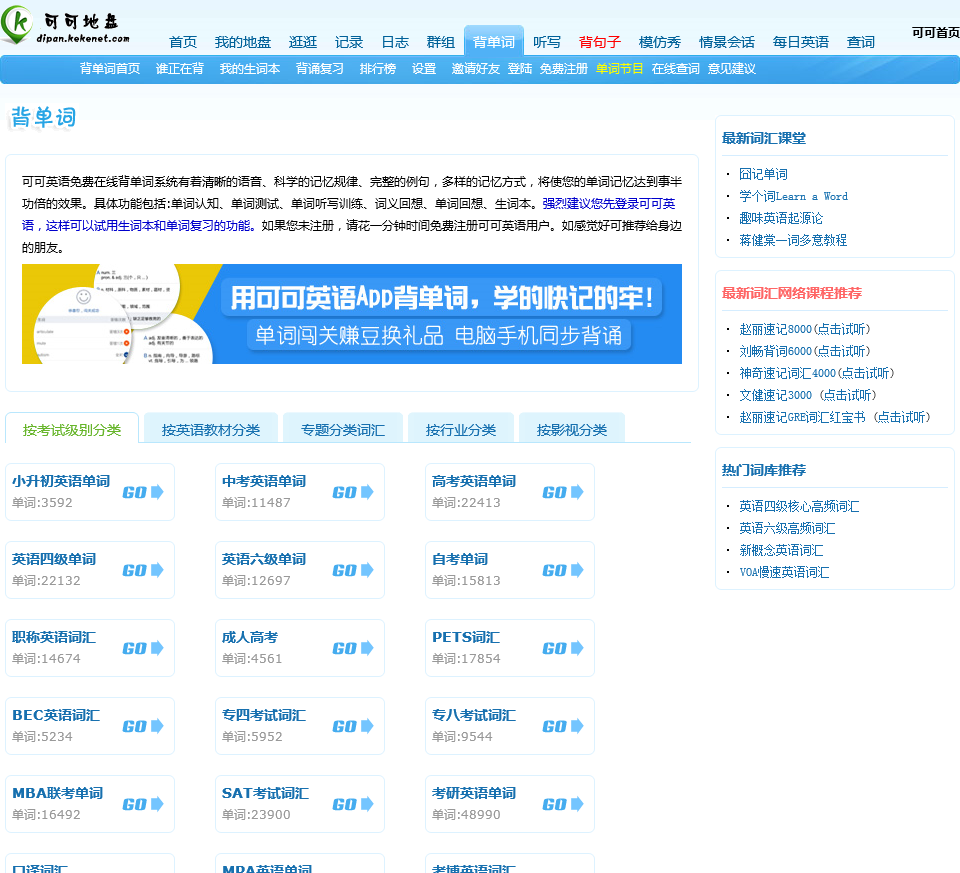
Task: Open the yellow 单词节目 link
Action: coord(620,69)
